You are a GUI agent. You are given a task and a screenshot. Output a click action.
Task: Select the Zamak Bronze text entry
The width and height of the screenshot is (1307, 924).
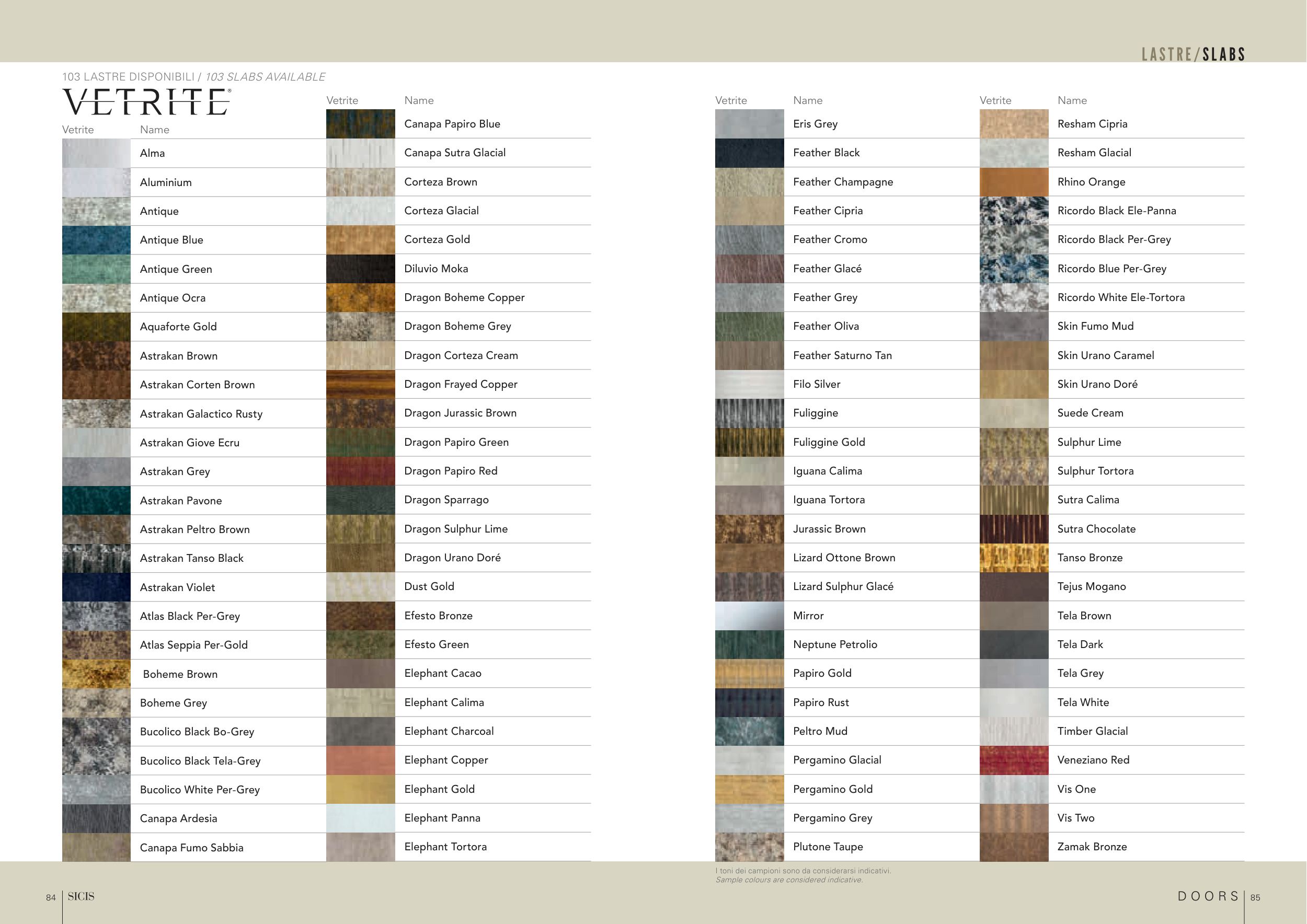point(1092,847)
